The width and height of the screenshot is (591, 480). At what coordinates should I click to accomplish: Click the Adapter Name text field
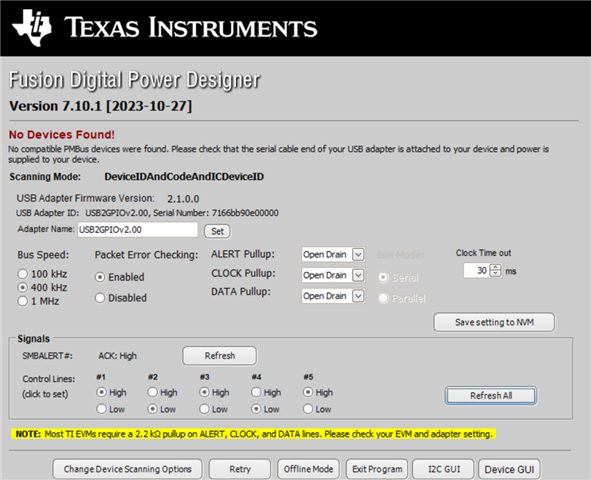tap(138, 229)
